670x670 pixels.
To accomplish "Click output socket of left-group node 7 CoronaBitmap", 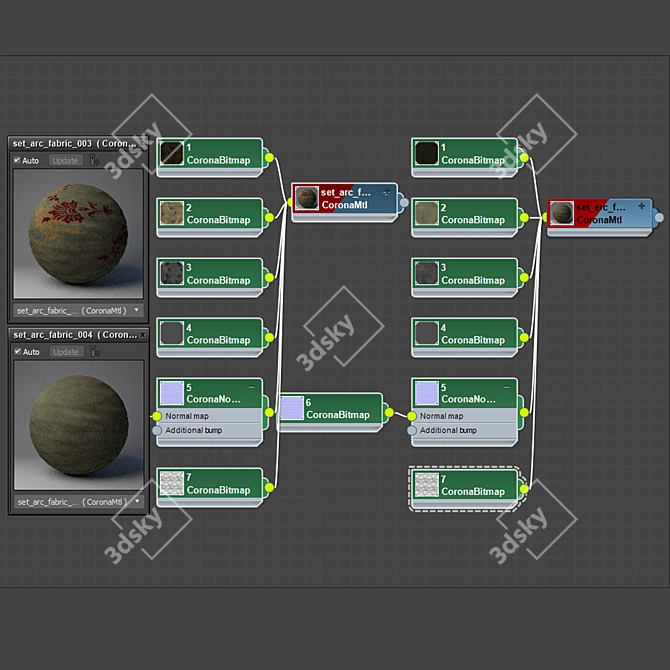I will click(269, 488).
